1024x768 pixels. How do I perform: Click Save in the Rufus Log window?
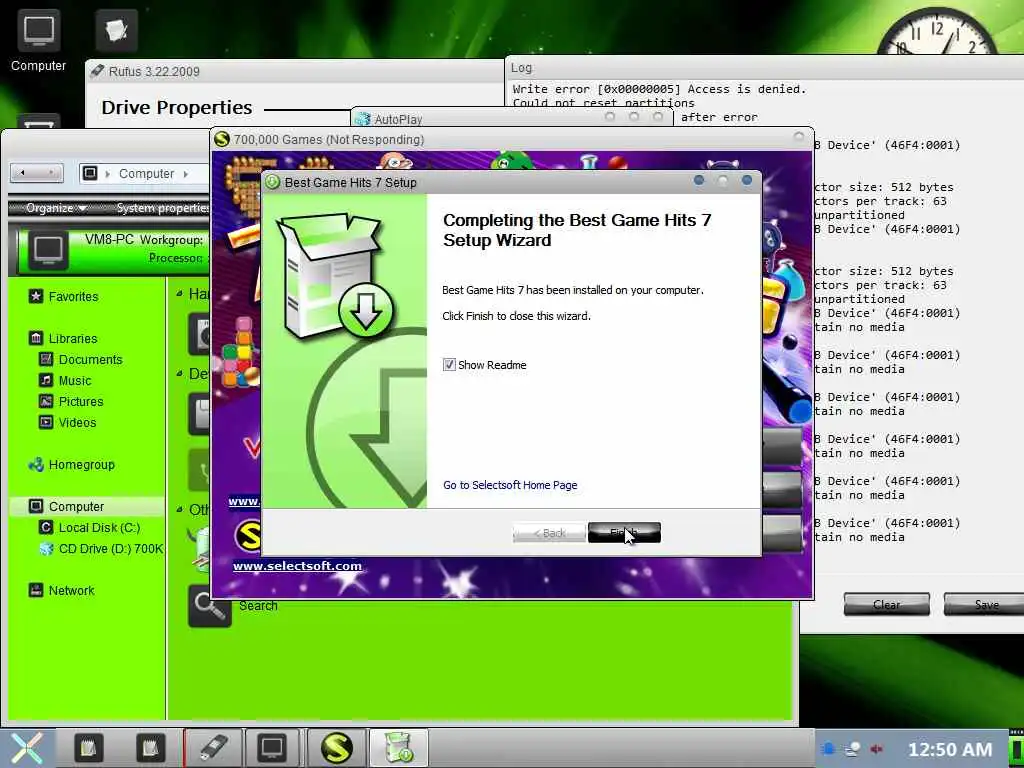(x=985, y=604)
